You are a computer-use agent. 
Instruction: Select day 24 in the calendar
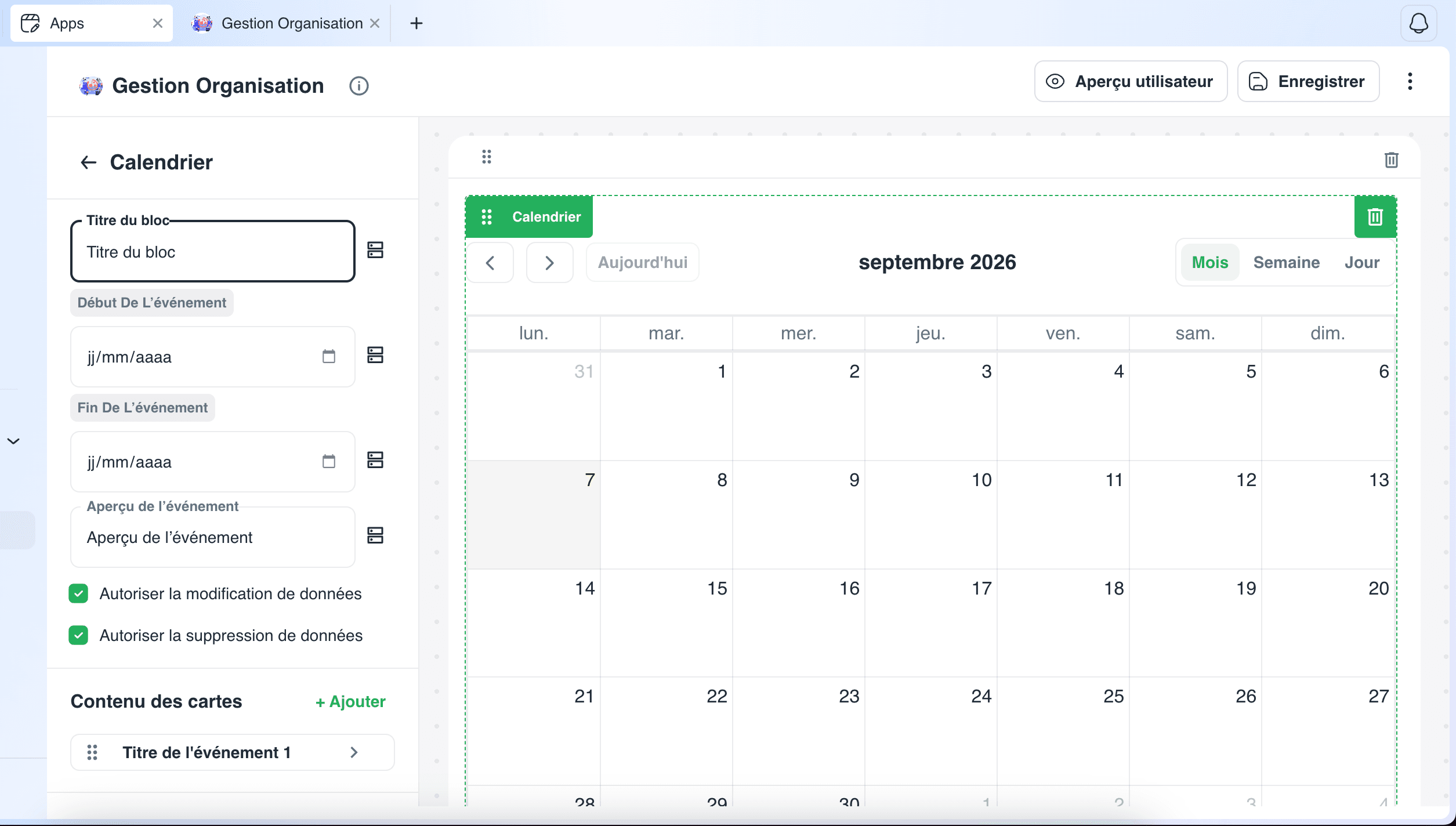pos(931,731)
